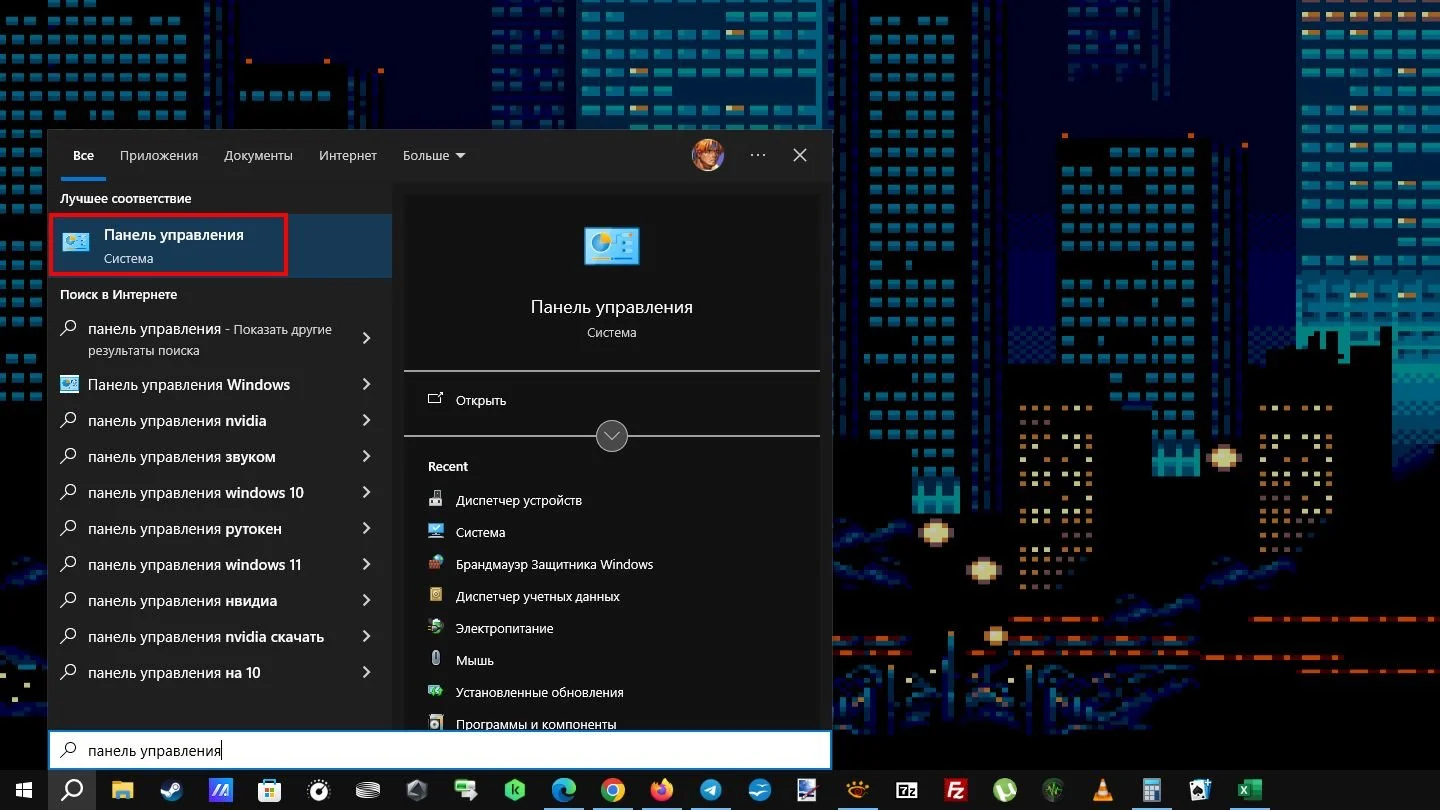Open Solitaire cards app from taskbar
Image resolution: width=1440 pixels, height=810 pixels.
[x=1201, y=790]
